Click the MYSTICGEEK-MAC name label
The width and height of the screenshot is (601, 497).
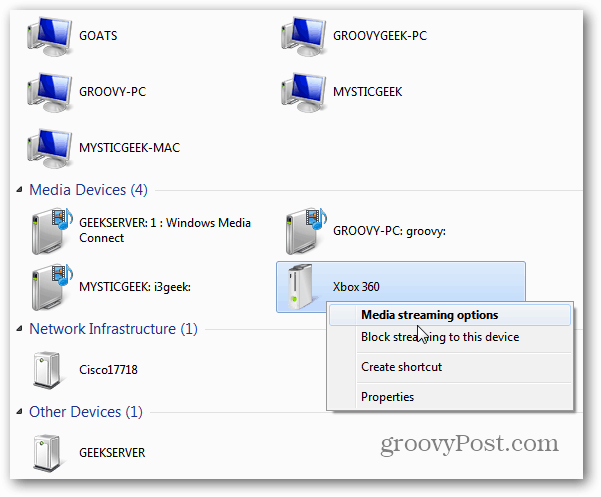(130, 148)
